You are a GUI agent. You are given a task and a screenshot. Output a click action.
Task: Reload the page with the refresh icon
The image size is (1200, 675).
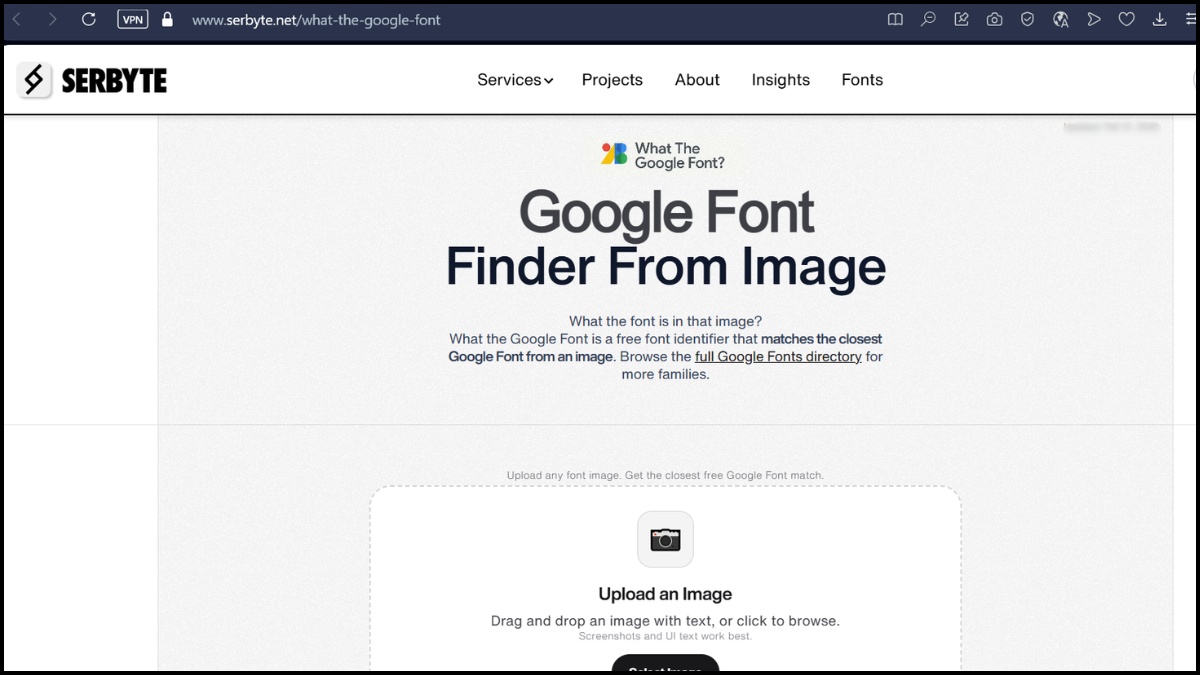89,18
